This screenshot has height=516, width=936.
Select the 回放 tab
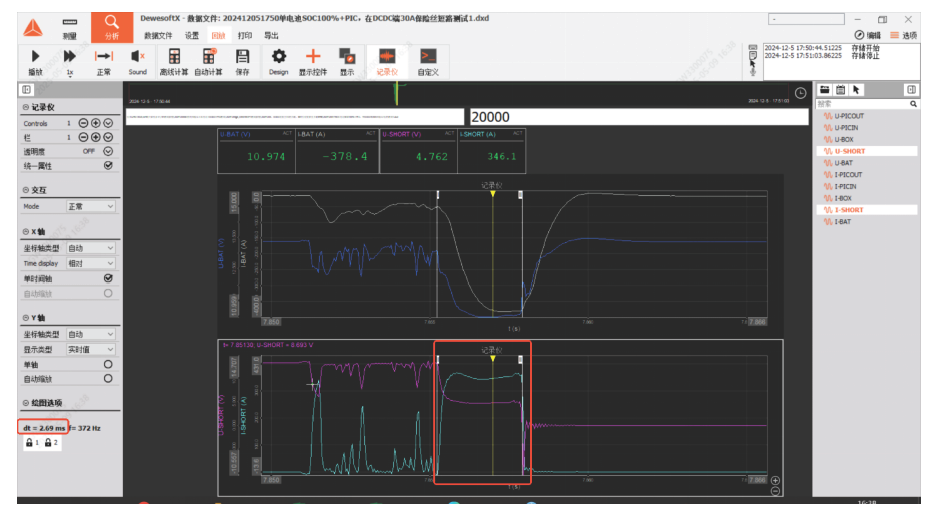(218, 36)
